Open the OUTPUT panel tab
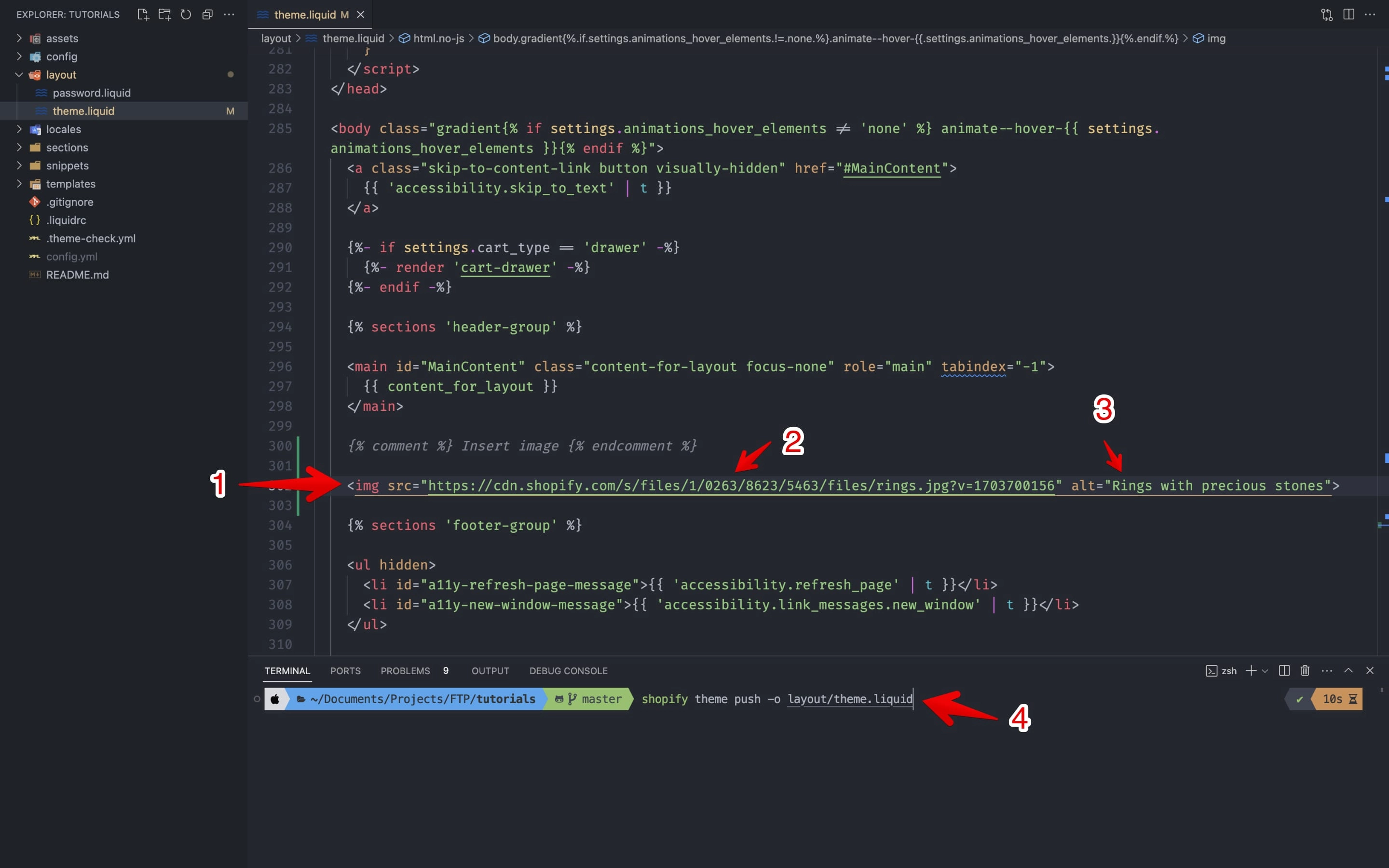The height and width of the screenshot is (868, 1389). (490, 670)
